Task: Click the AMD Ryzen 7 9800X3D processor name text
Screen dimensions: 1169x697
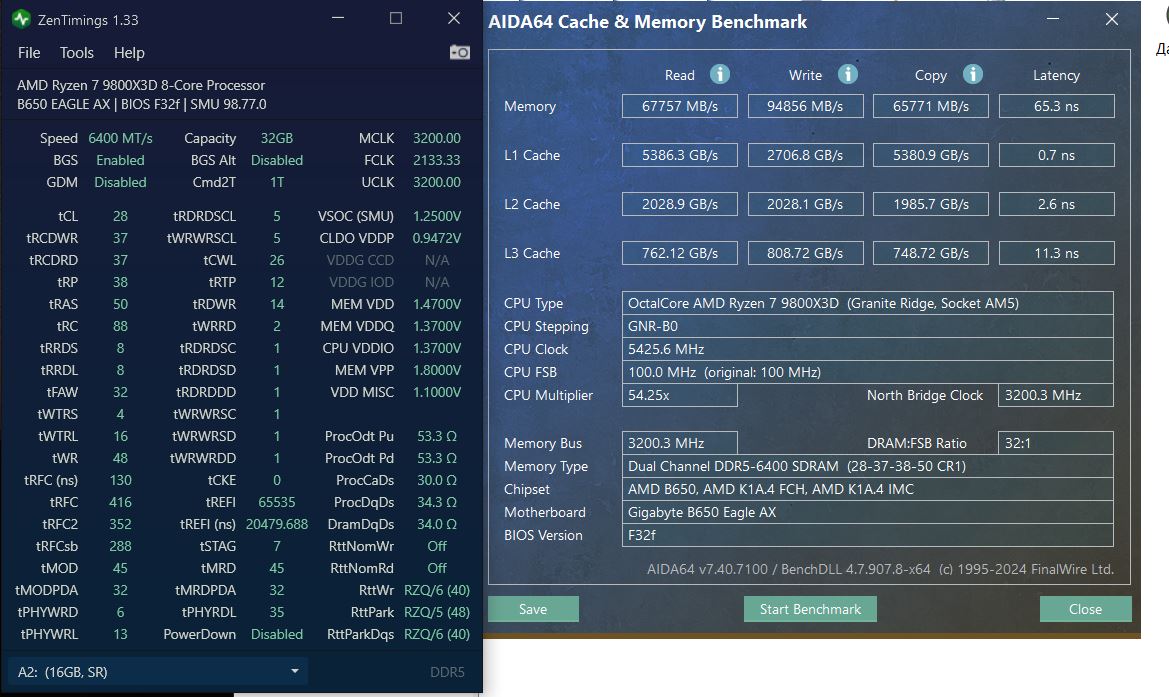Action: click(x=141, y=85)
